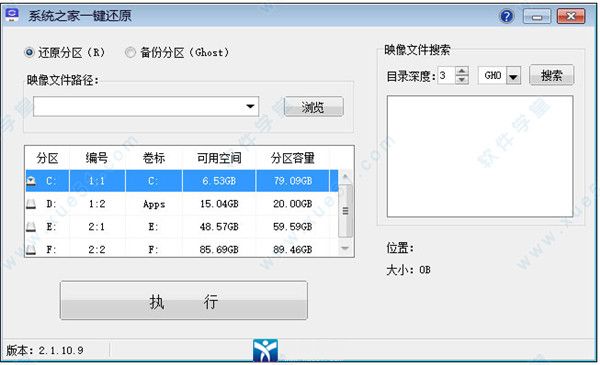Click the 大小: 0B size label

coord(408,270)
